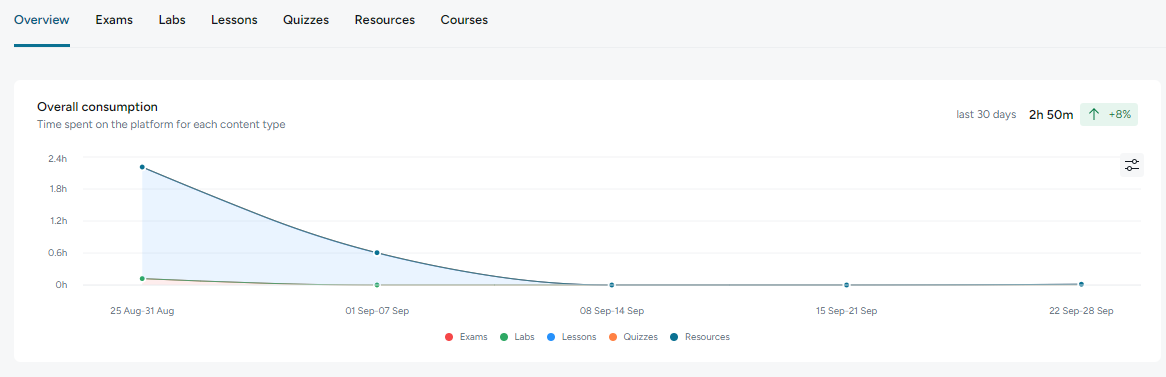Click data point for 22 Sep-28 Sep
1166x377 pixels.
pyautogui.click(x=1081, y=284)
